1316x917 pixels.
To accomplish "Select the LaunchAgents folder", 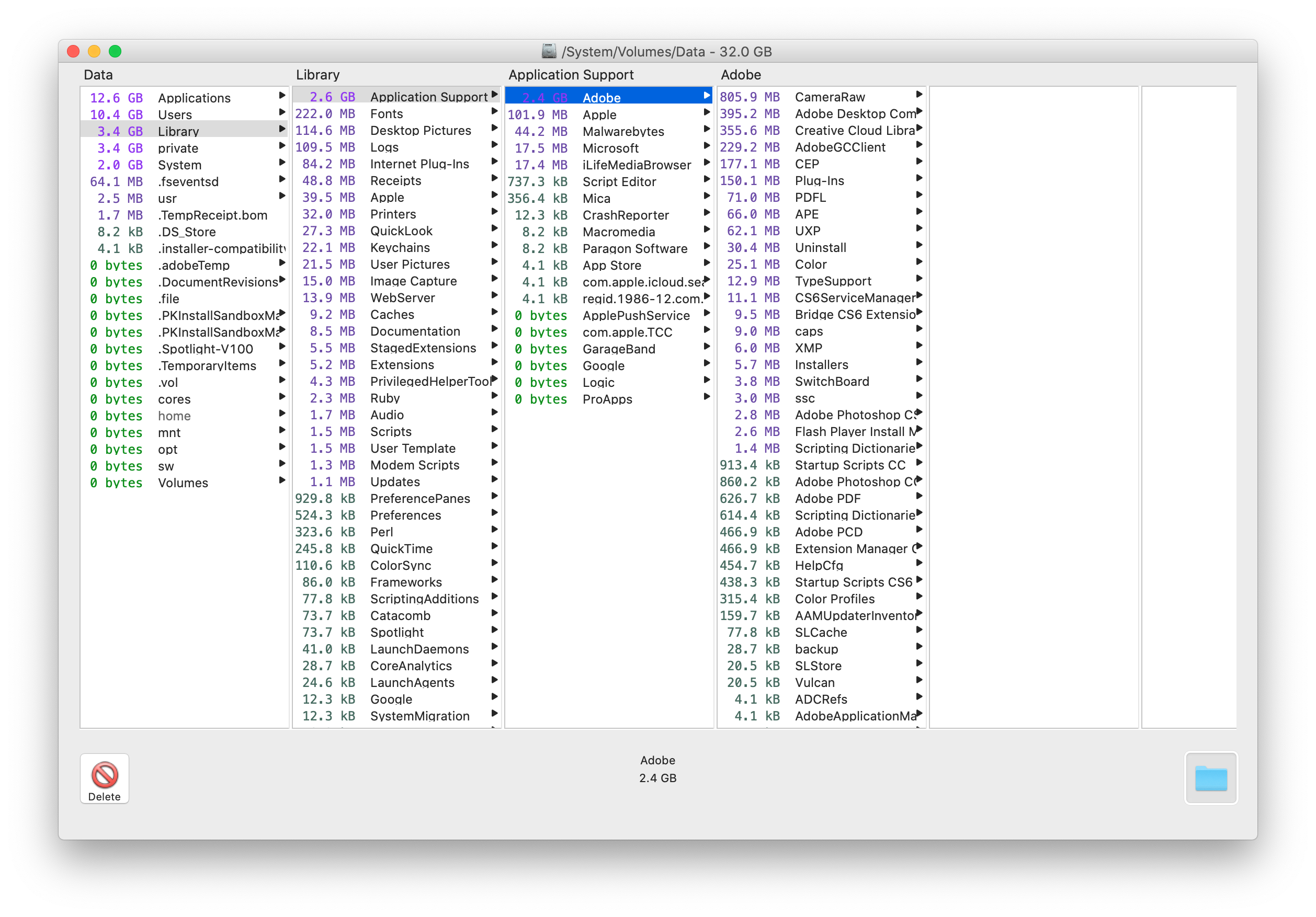I will point(396,682).
